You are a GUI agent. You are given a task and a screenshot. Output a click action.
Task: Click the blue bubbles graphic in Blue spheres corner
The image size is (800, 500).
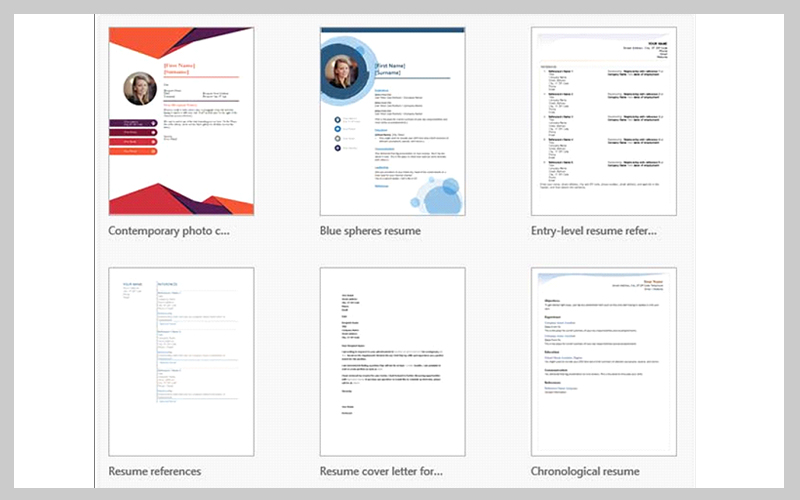[440, 195]
